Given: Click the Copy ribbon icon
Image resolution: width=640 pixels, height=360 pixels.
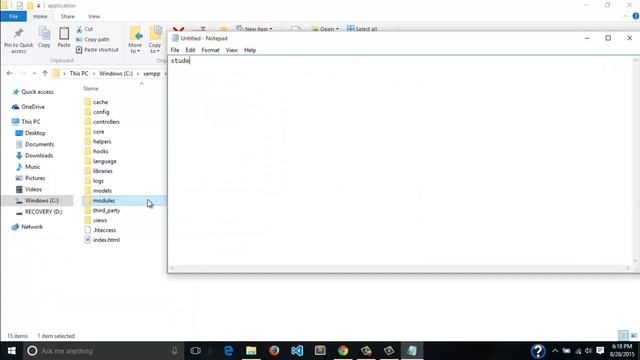Looking at the screenshot, I should [44, 38].
